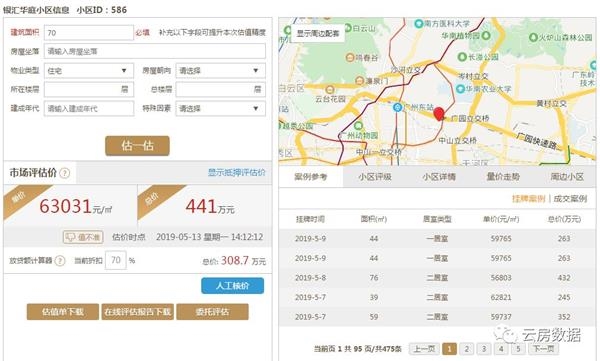This screenshot has height=361, width=600.
Task: Click the help icon beside 放贷额计算器
Action: tap(60, 261)
